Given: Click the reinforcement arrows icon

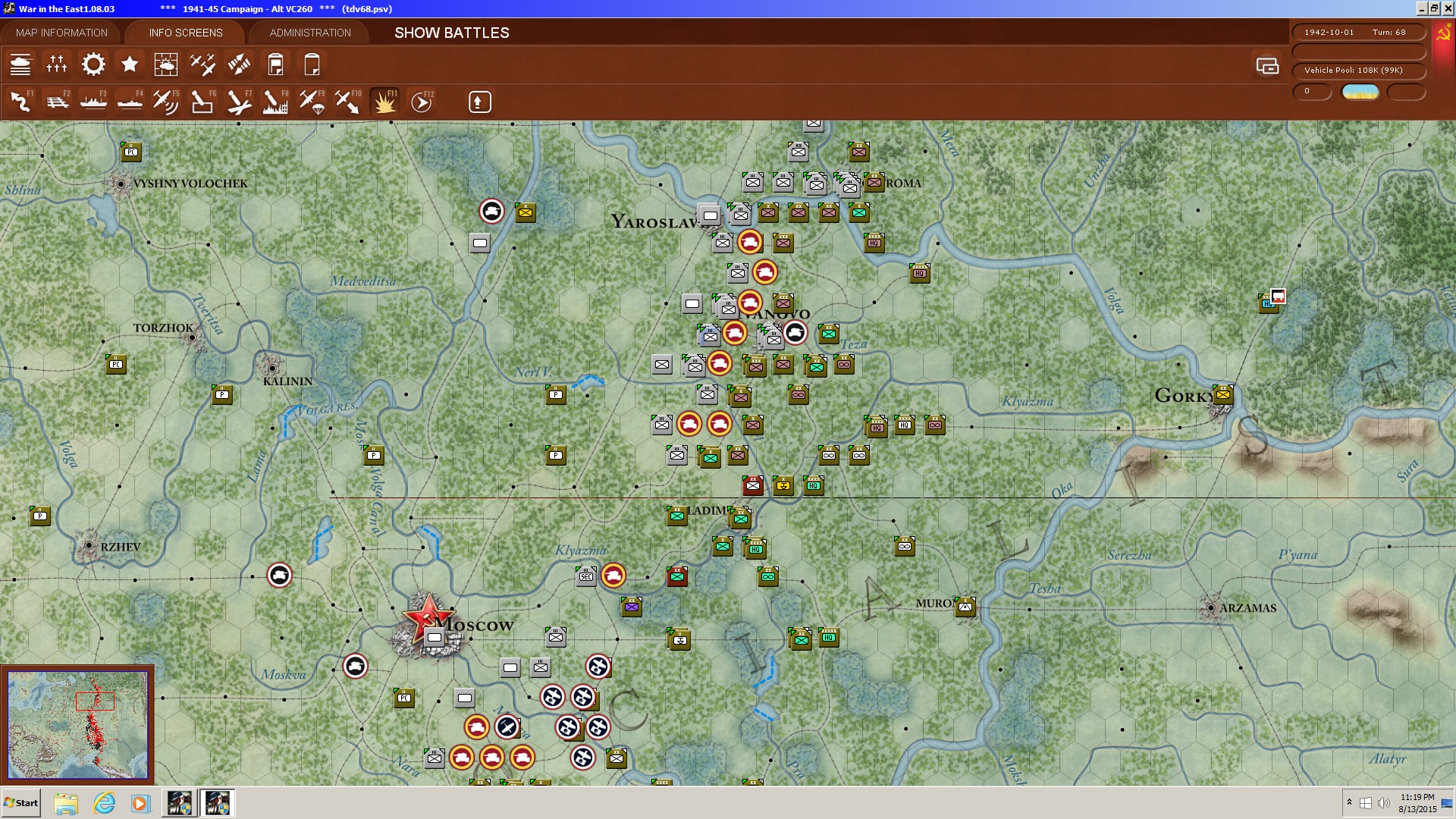Looking at the screenshot, I should (239, 64).
